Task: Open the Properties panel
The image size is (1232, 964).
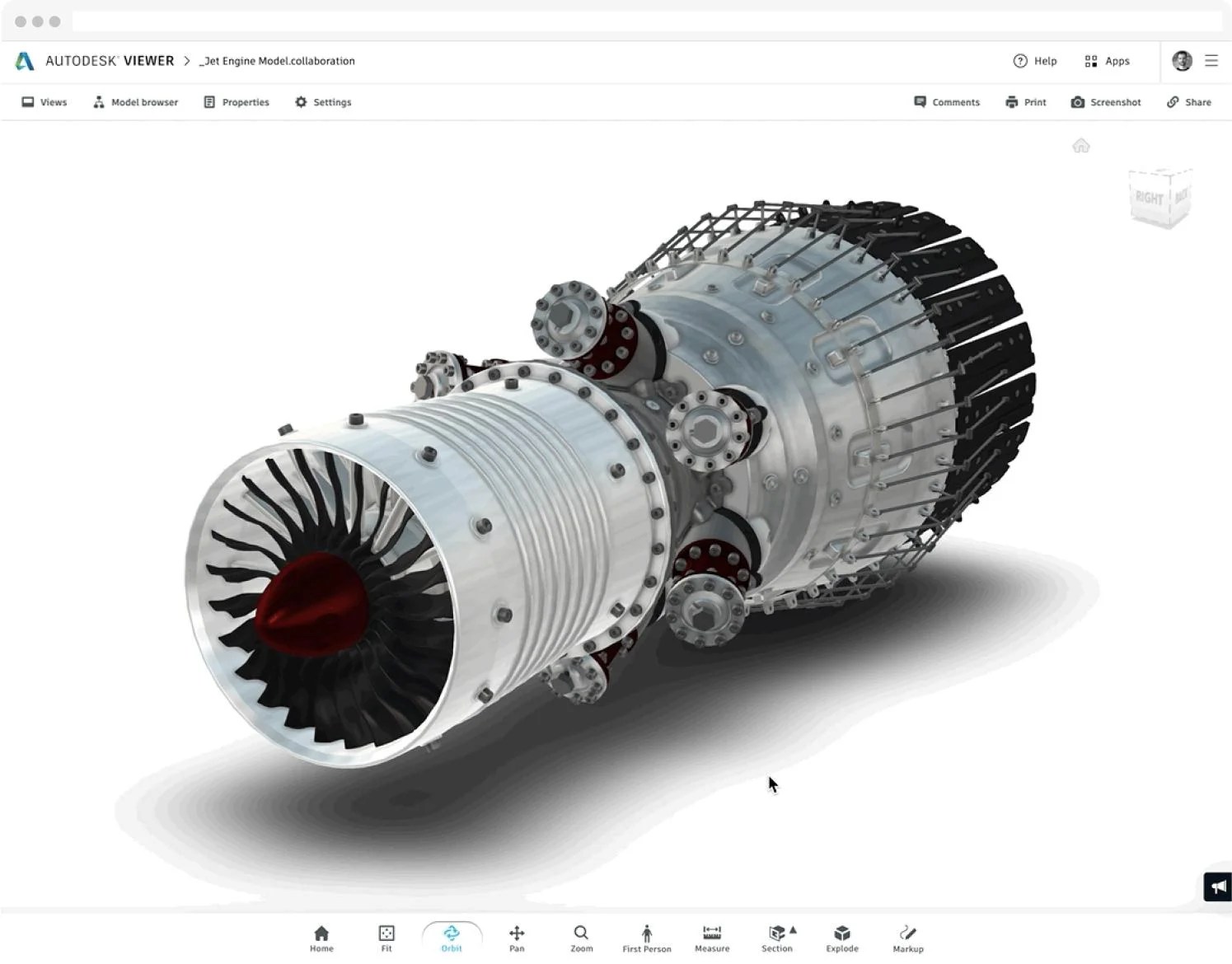Action: pos(237,101)
